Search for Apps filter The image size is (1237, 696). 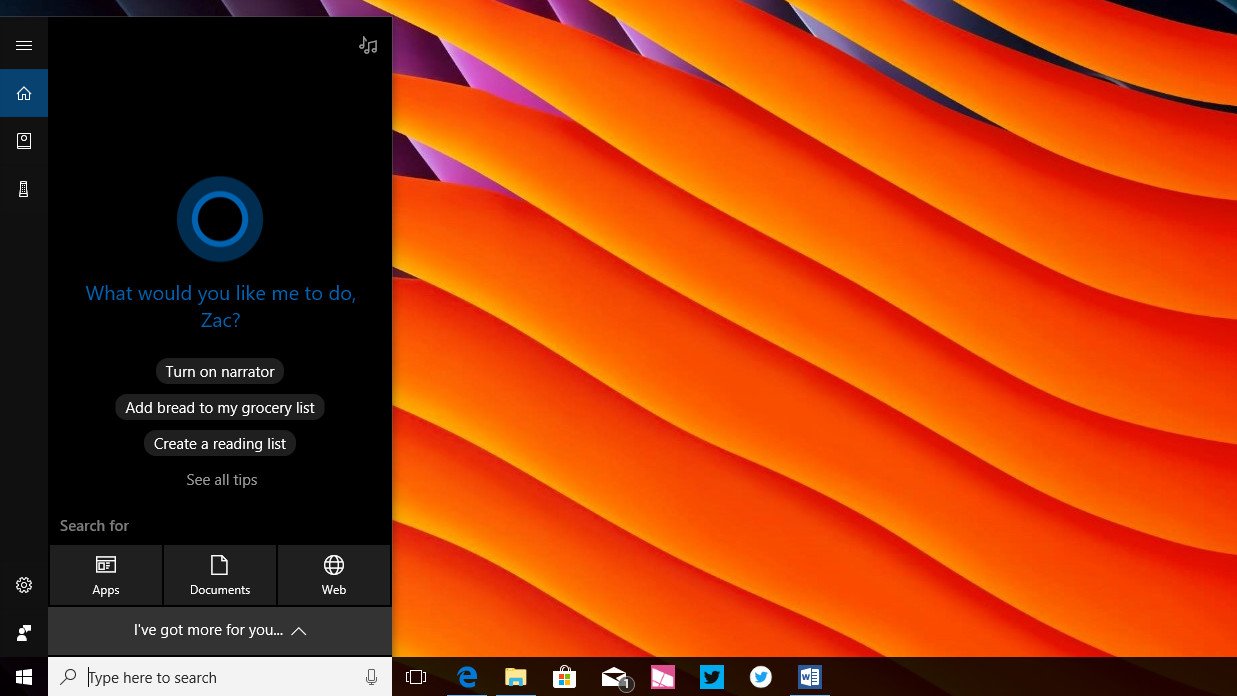click(106, 575)
